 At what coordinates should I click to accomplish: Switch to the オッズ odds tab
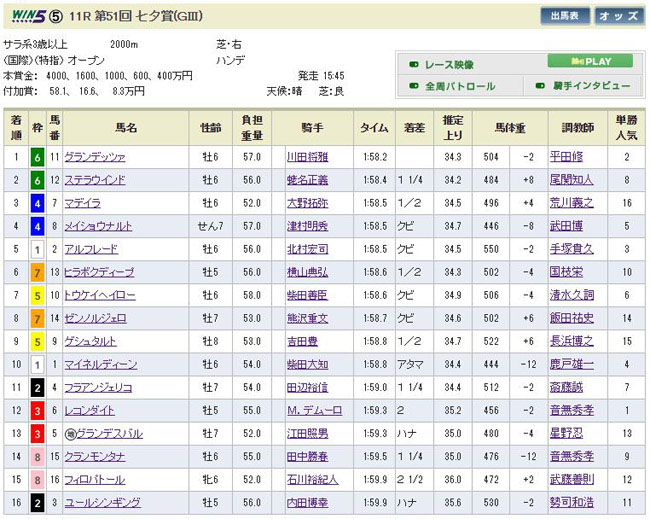pyautogui.click(x=620, y=16)
